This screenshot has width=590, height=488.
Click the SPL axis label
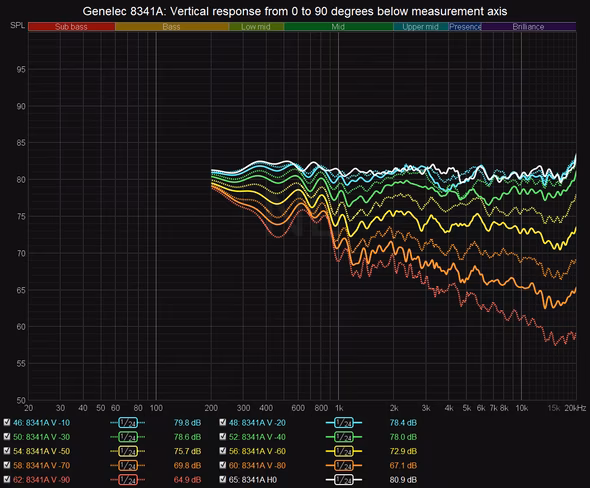[17, 26]
